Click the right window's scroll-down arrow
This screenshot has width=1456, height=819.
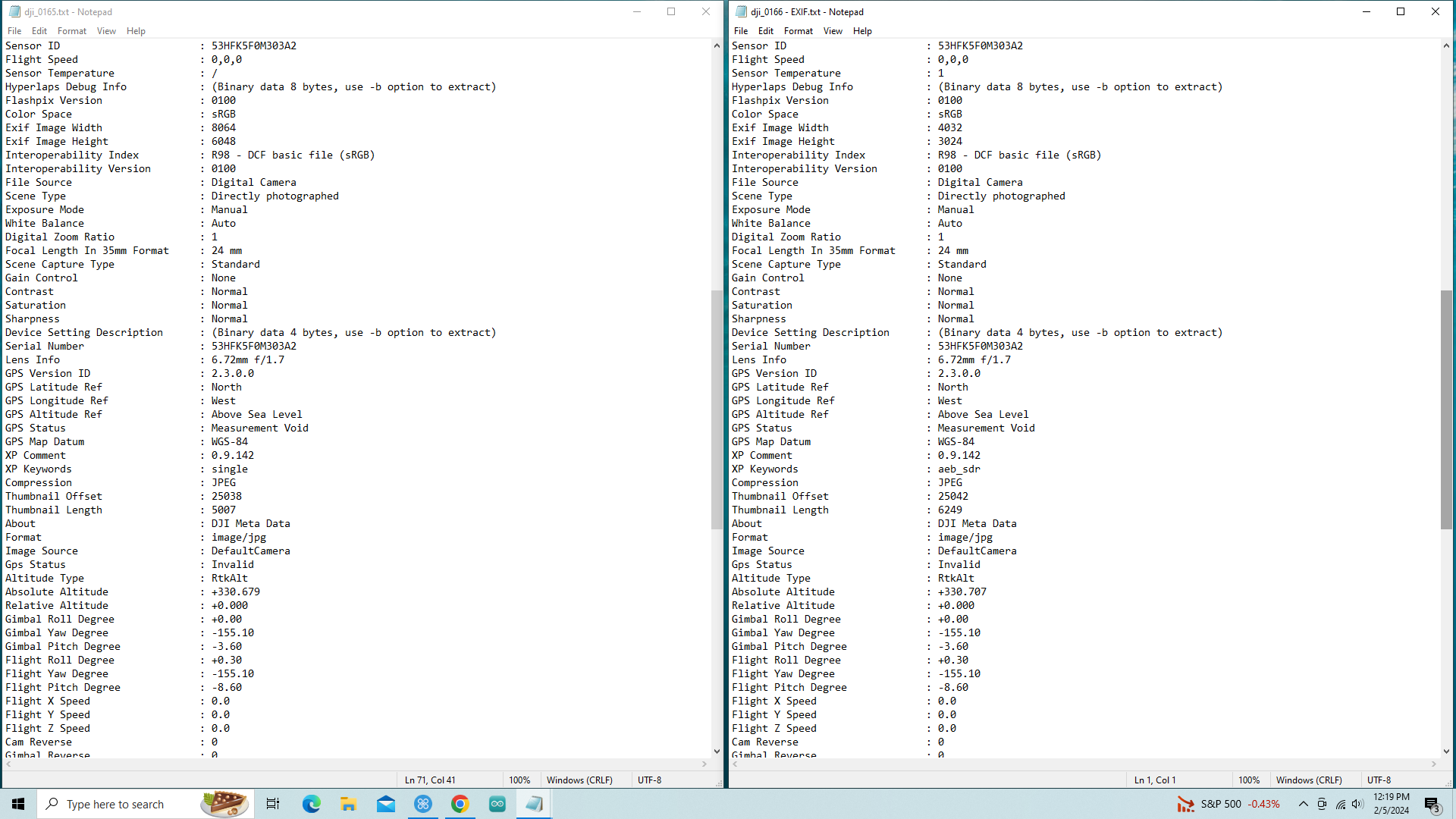pyautogui.click(x=1445, y=752)
